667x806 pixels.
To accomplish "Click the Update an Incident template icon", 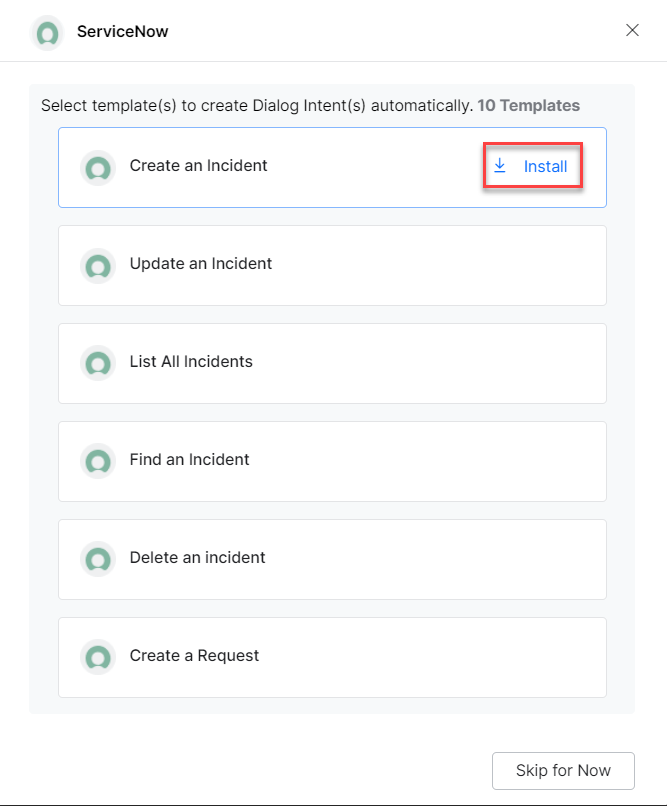I will coord(98,266).
